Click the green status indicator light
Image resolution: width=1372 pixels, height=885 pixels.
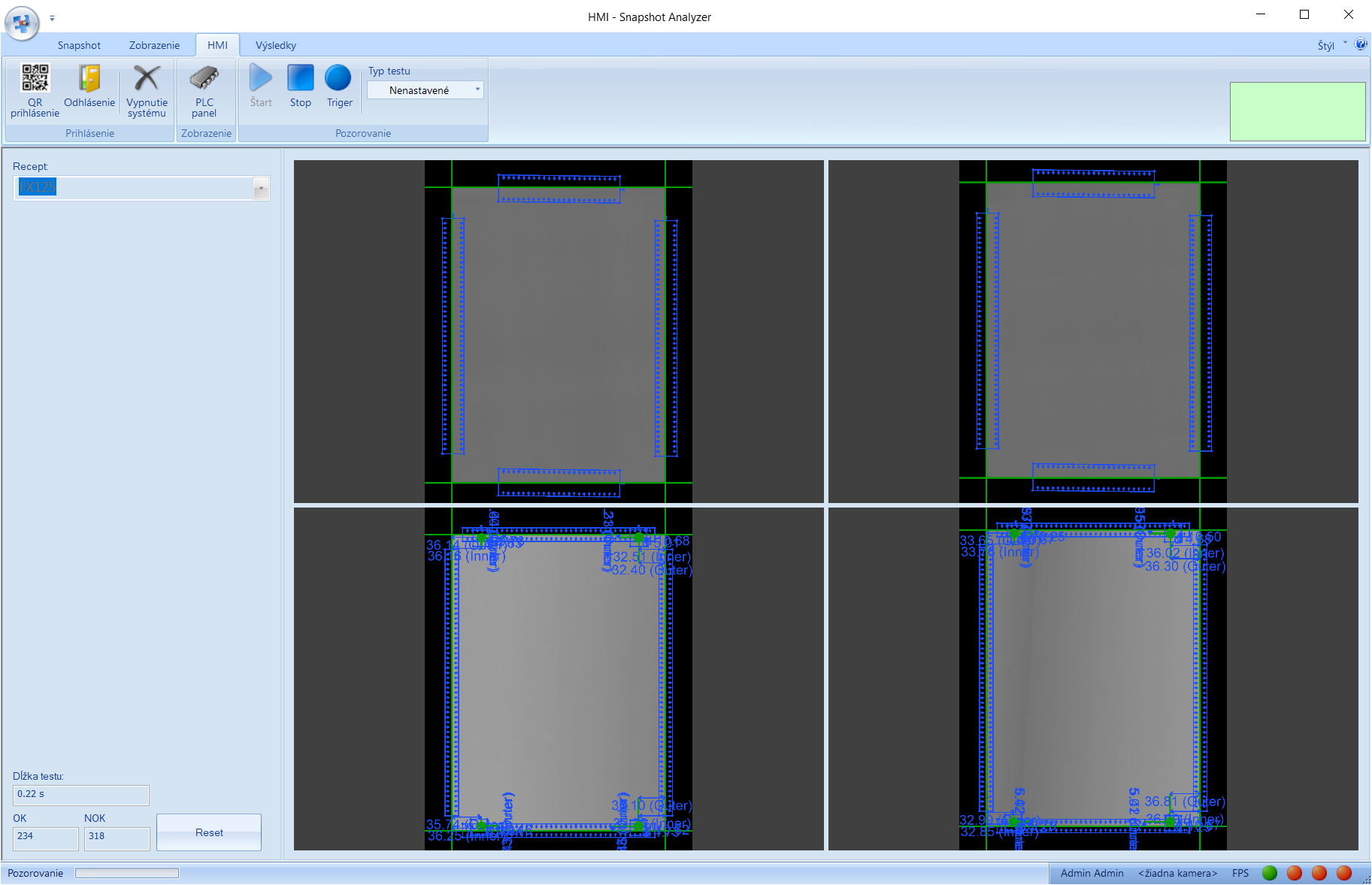tap(1270, 873)
